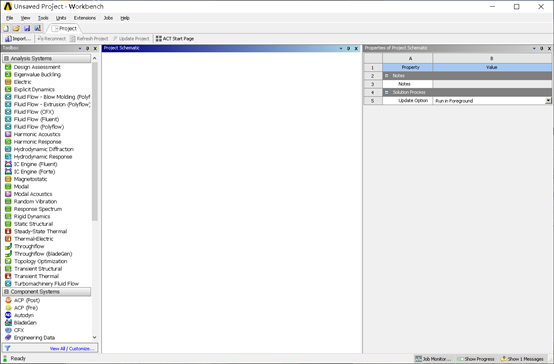Open the Help menu
Screen dimensions: 554x364
click(x=125, y=18)
